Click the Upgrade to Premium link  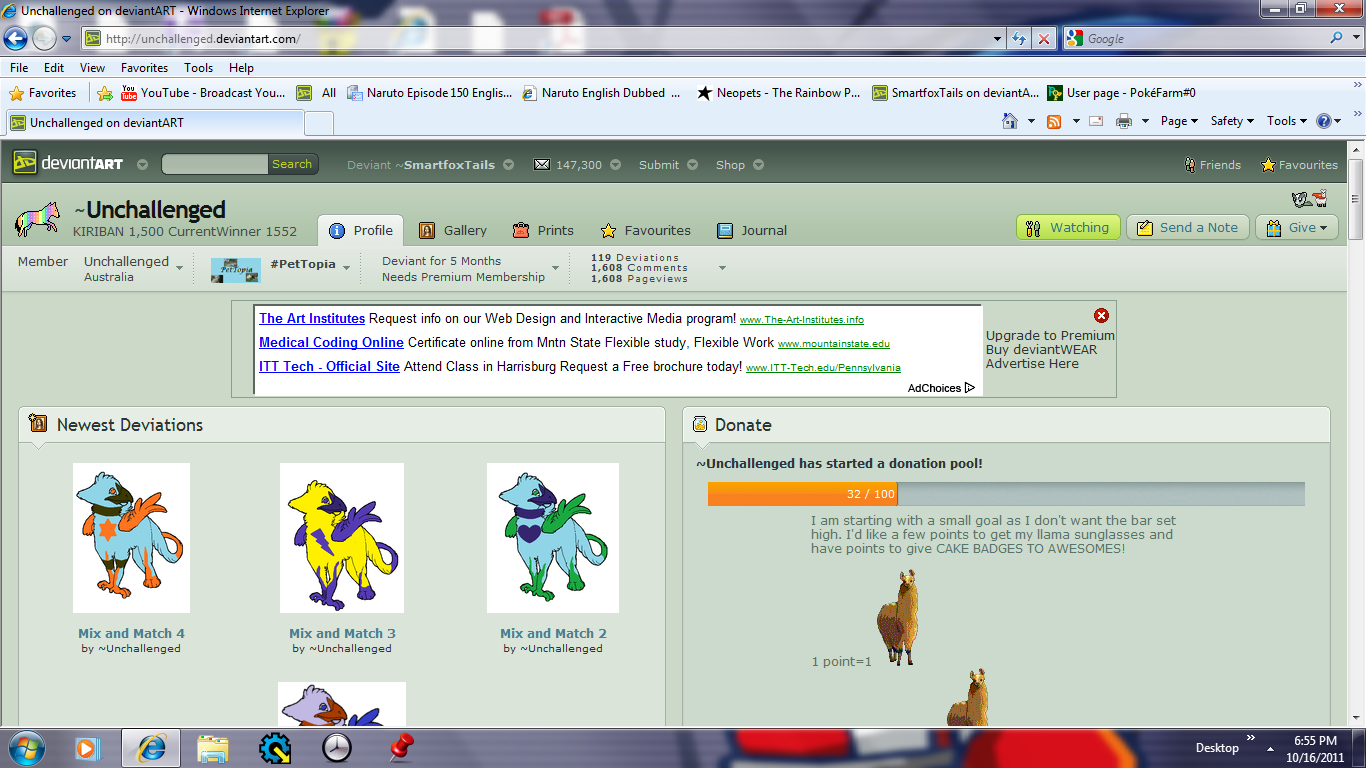(x=1050, y=336)
